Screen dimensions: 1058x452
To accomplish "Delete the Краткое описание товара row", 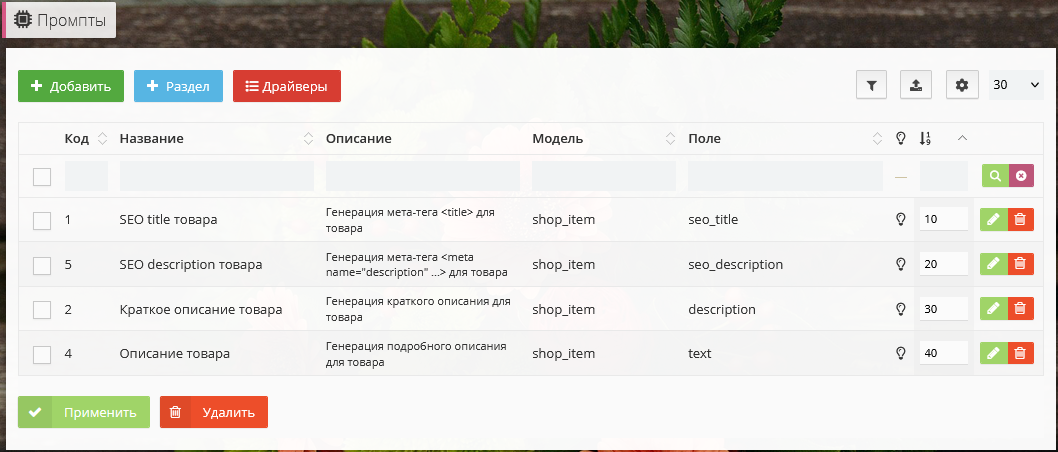I will pos(1020,308).
